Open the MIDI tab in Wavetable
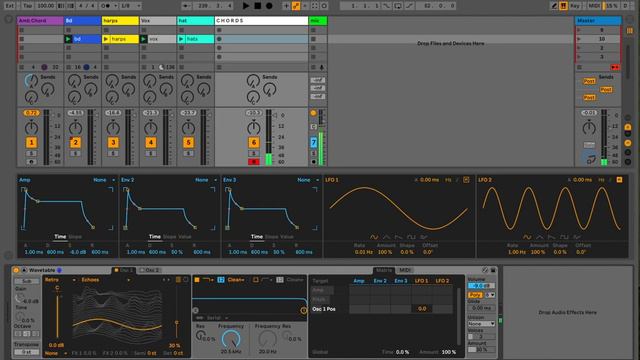The height and width of the screenshot is (360, 640). 405,270
